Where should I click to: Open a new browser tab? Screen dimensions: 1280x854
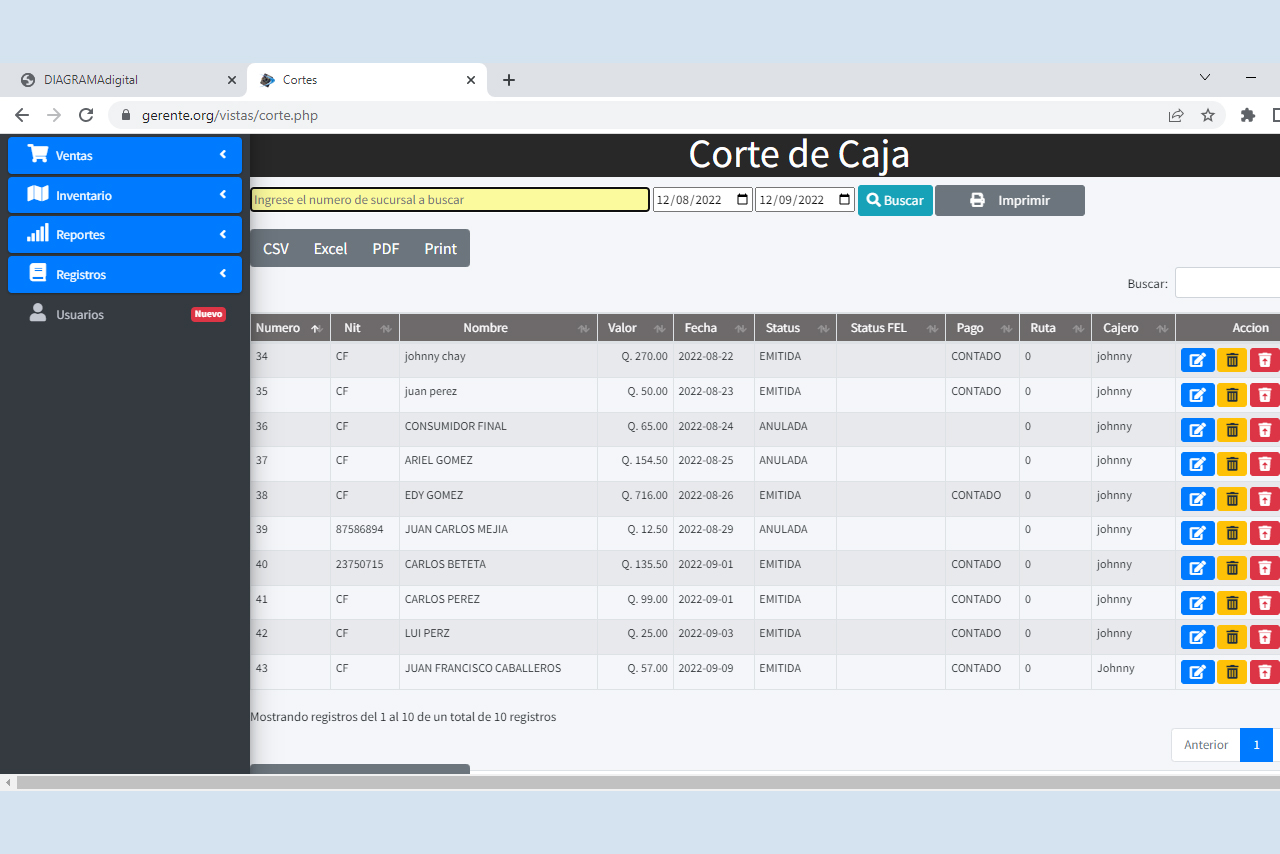click(x=509, y=80)
